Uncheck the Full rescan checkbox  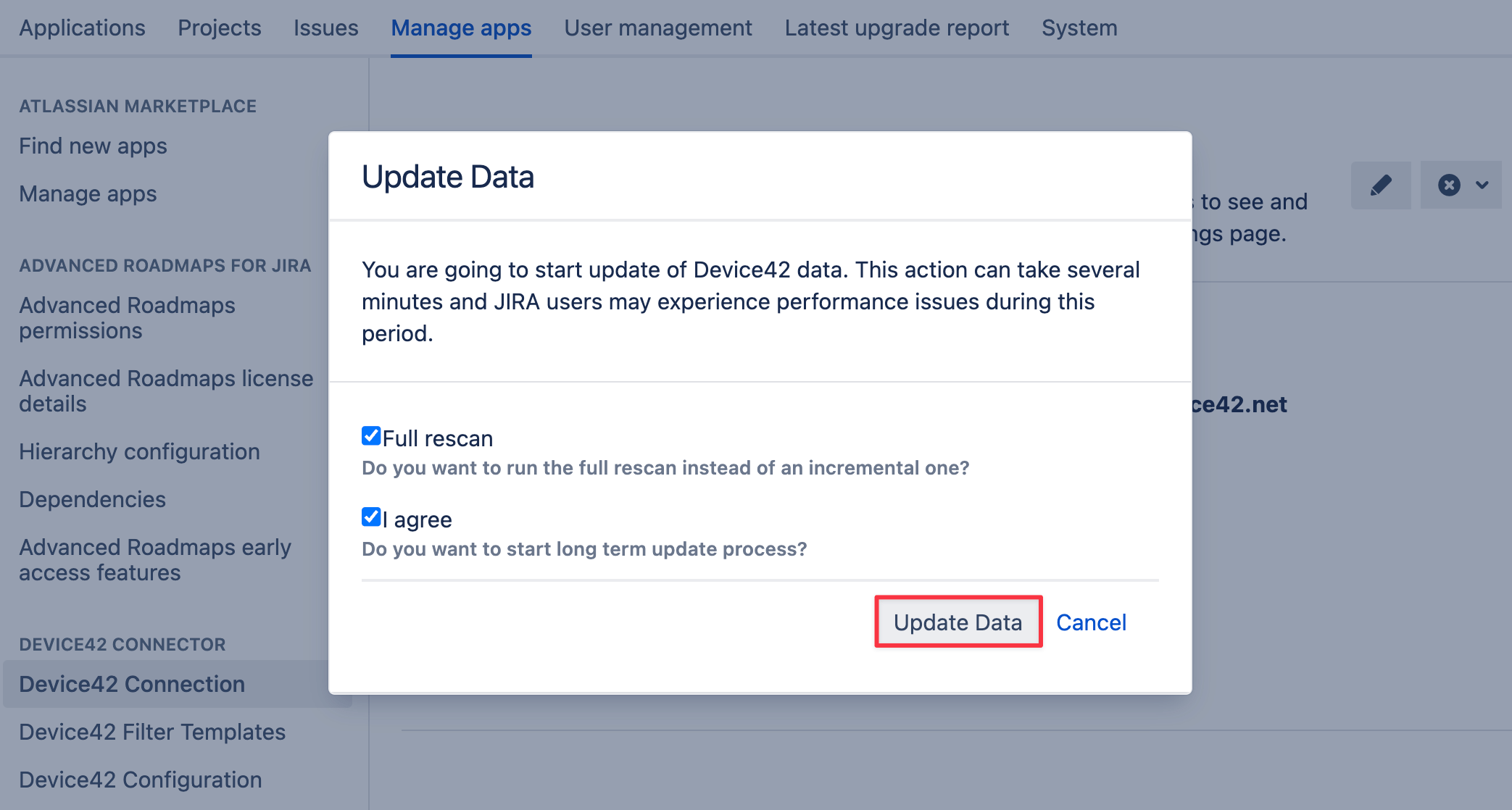point(371,435)
